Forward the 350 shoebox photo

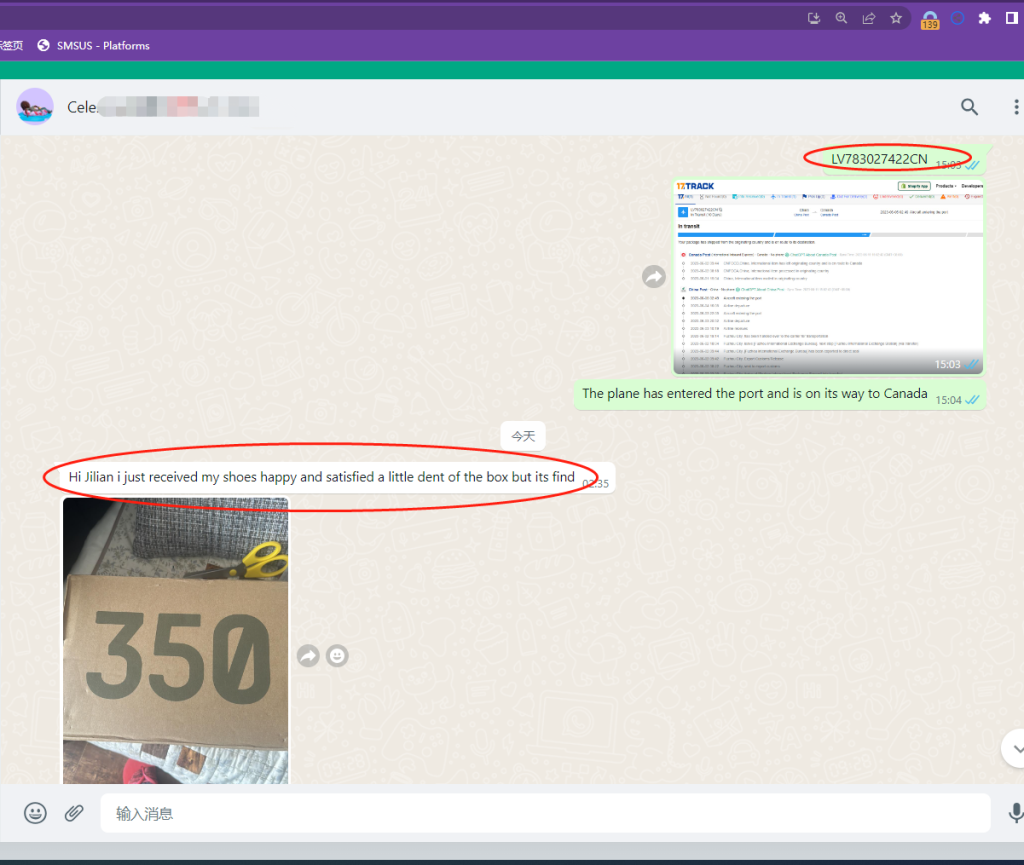coord(308,656)
